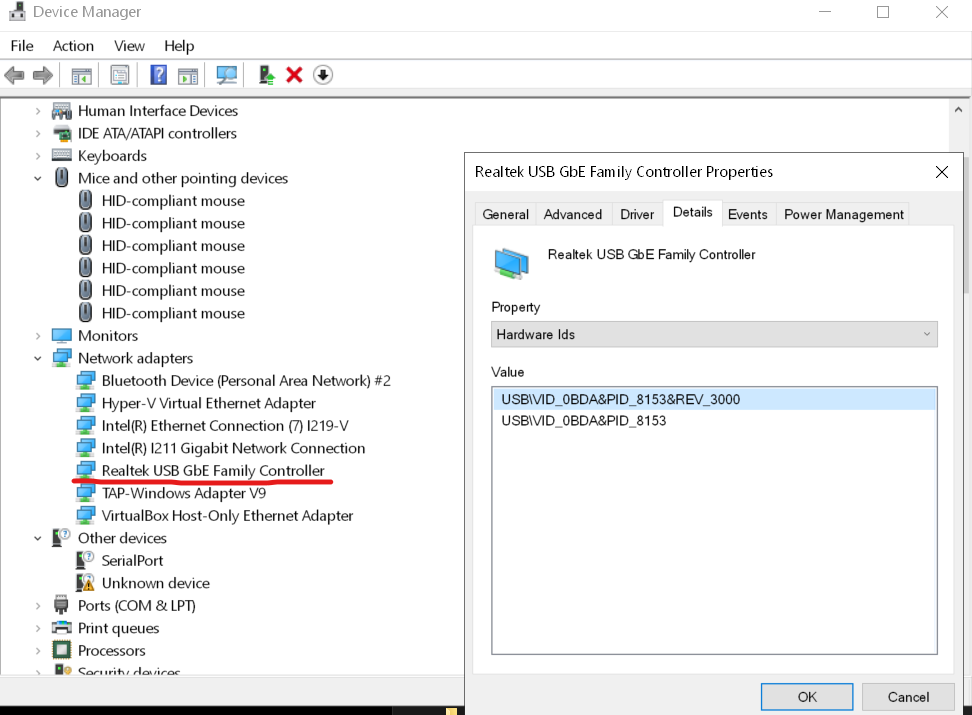Collapse Mice and other pointing devices
This screenshot has height=715, width=972.
[x=38, y=178]
